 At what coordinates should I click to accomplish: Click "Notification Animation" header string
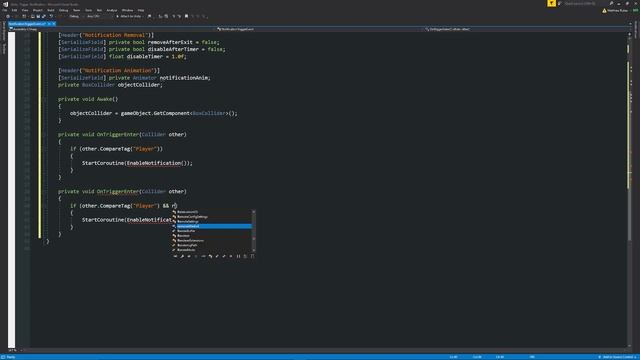(x=118, y=71)
